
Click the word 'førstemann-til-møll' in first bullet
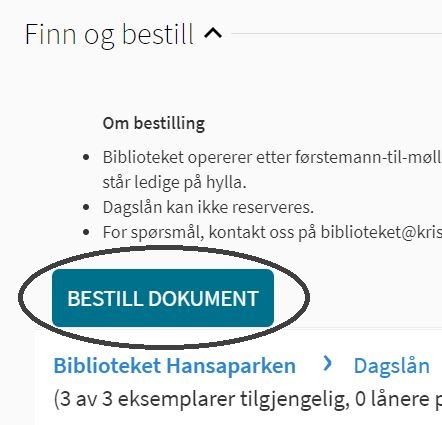[x=369, y=157]
